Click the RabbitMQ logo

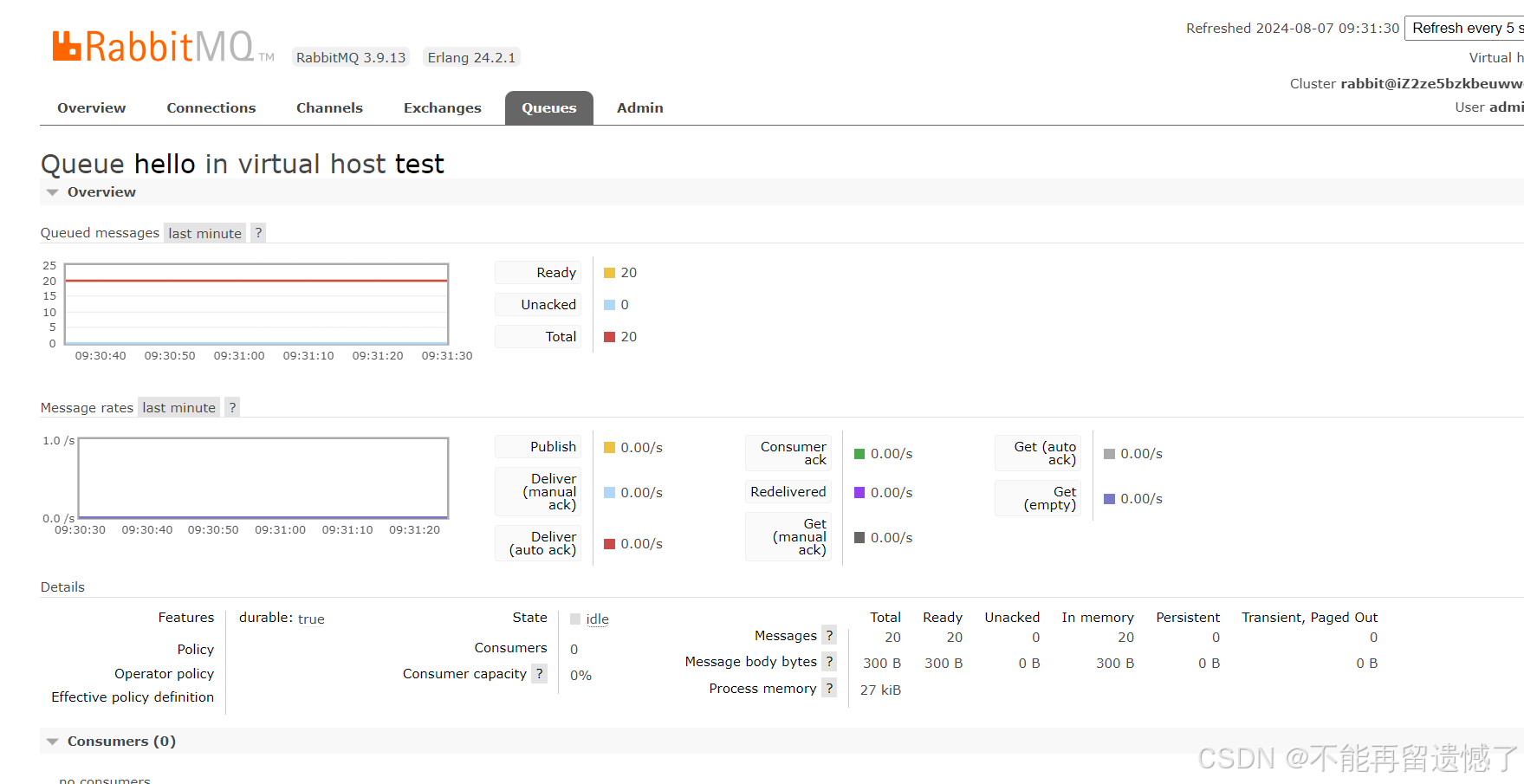point(163,47)
